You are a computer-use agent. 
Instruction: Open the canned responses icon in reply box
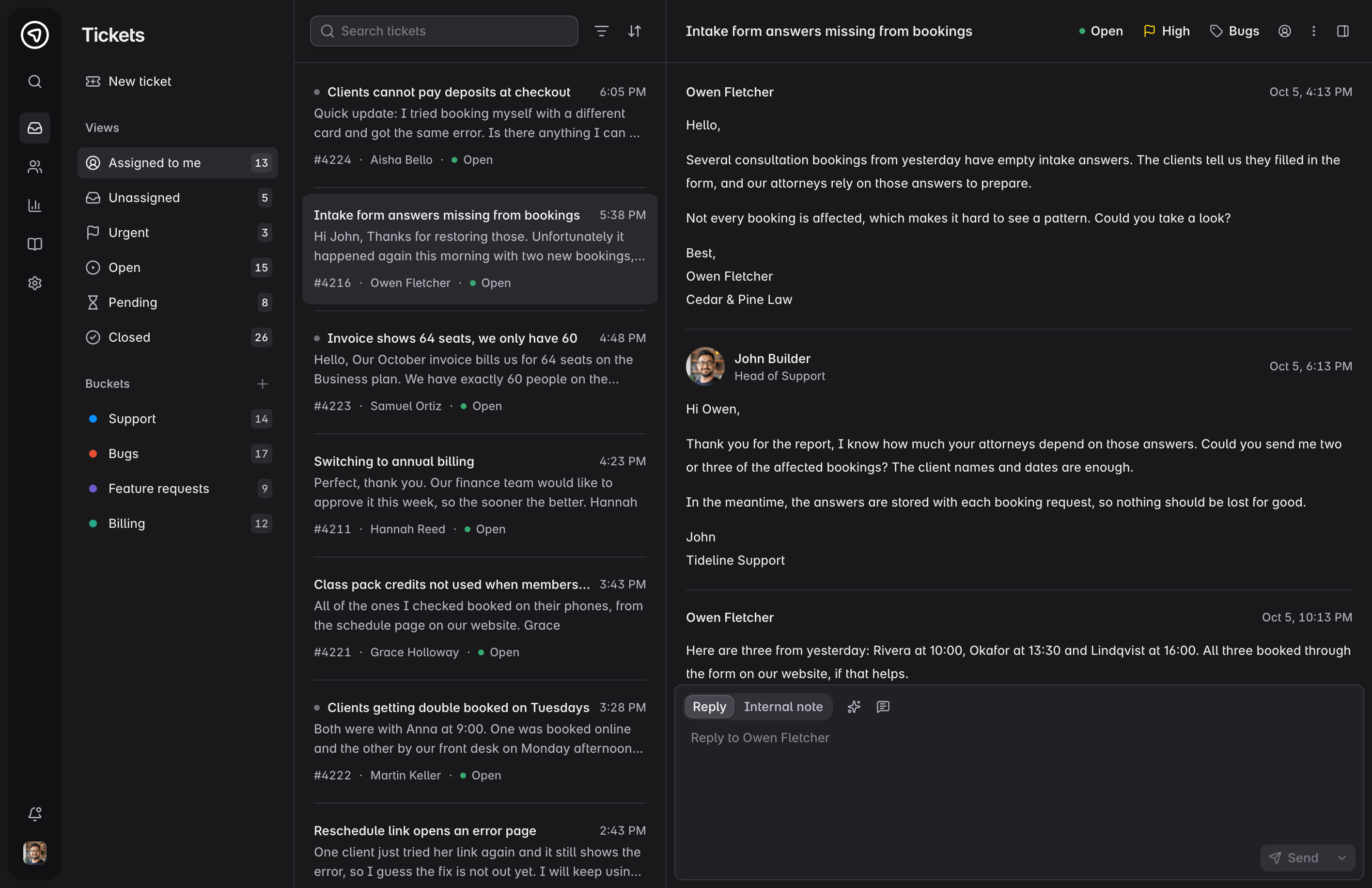point(883,706)
